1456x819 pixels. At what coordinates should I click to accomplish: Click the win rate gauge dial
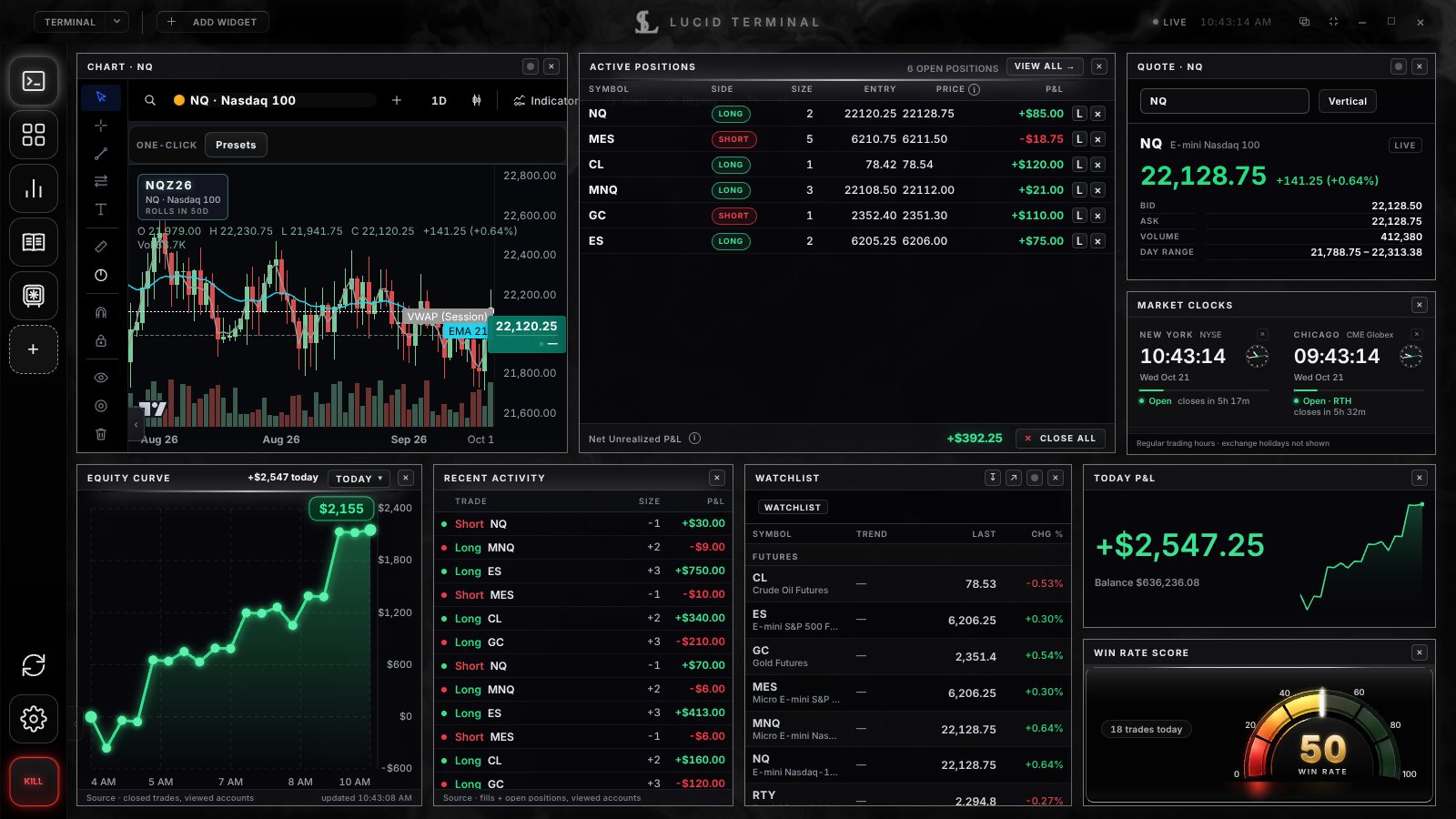point(1322,735)
